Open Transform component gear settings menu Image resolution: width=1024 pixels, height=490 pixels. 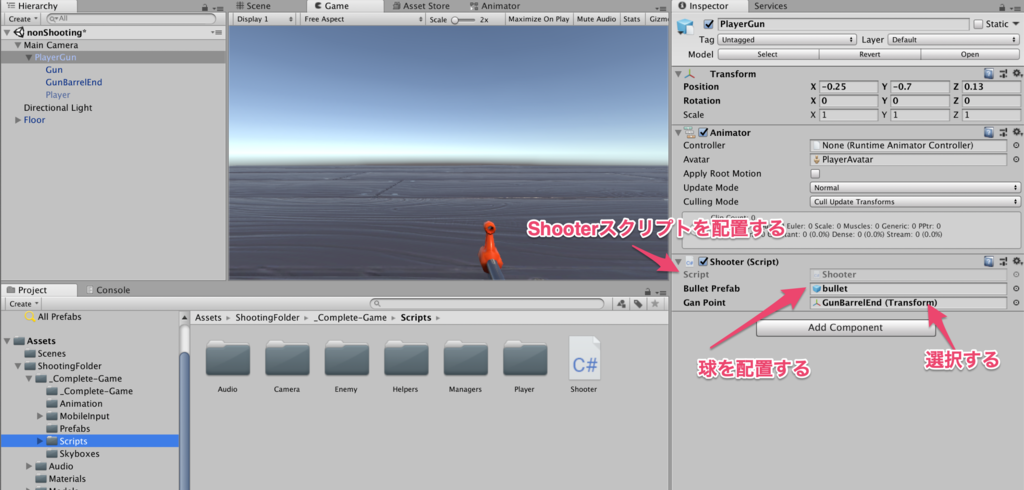point(1017,74)
